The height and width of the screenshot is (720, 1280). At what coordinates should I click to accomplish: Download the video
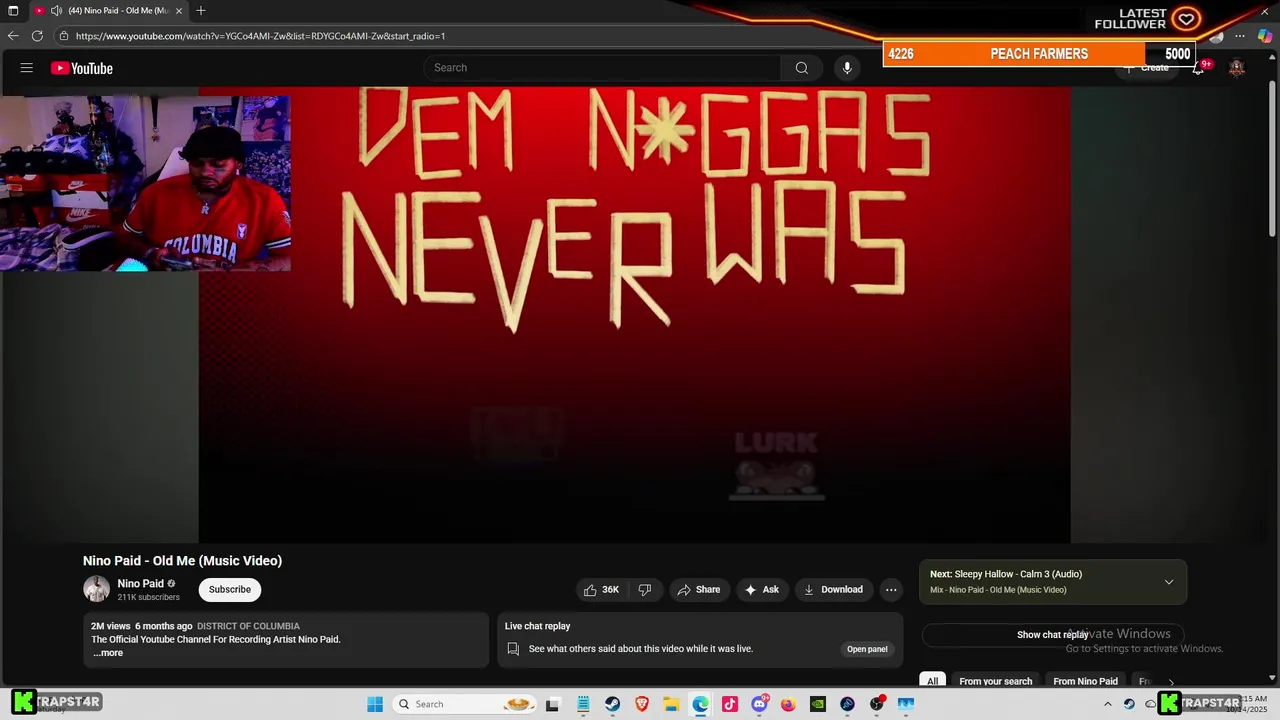pos(833,590)
